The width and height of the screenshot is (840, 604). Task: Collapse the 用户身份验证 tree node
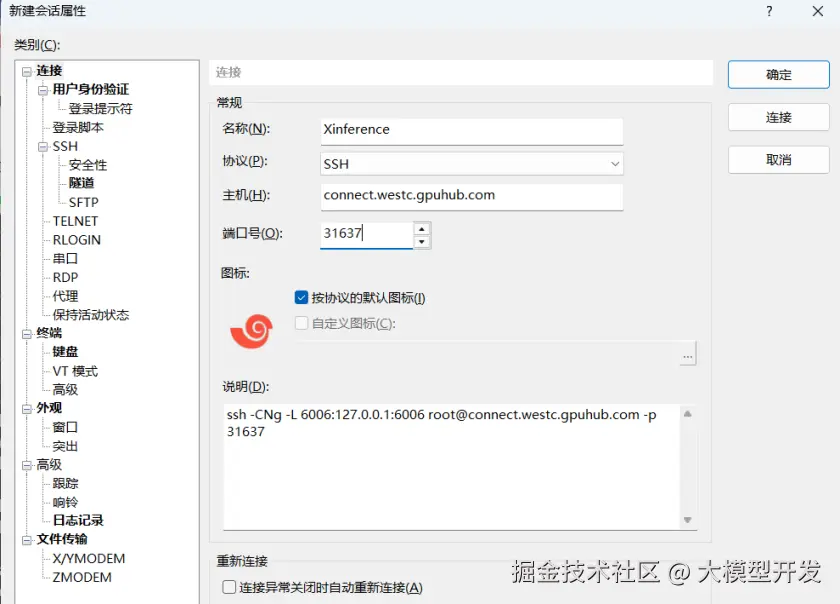(x=43, y=90)
